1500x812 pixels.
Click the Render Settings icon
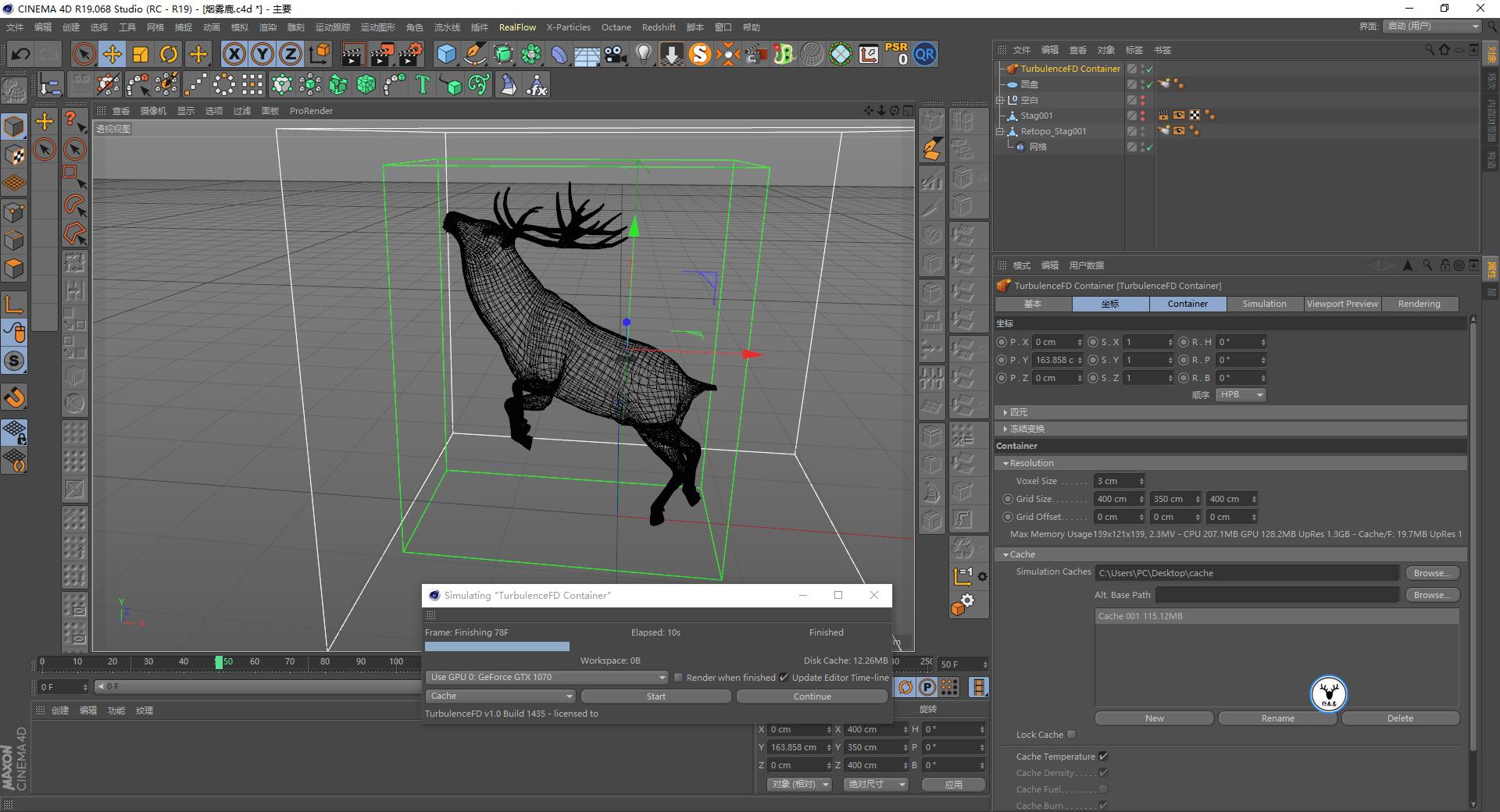[x=410, y=54]
